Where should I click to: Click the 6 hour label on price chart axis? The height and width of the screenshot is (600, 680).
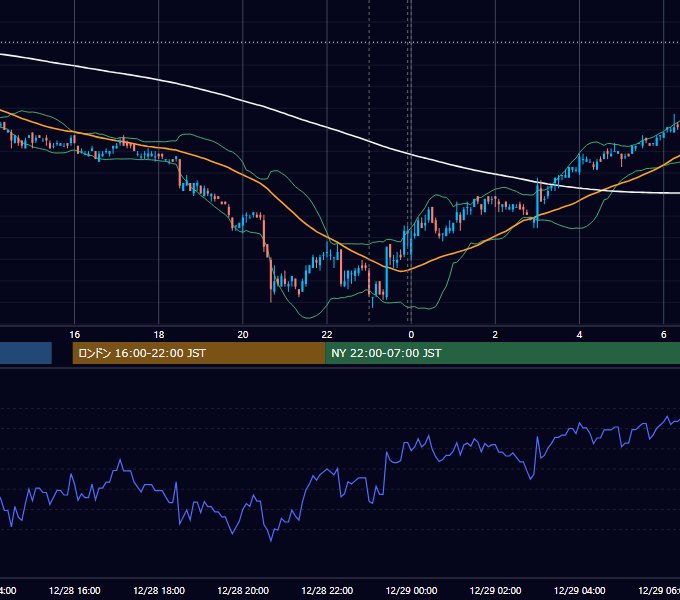click(664, 335)
